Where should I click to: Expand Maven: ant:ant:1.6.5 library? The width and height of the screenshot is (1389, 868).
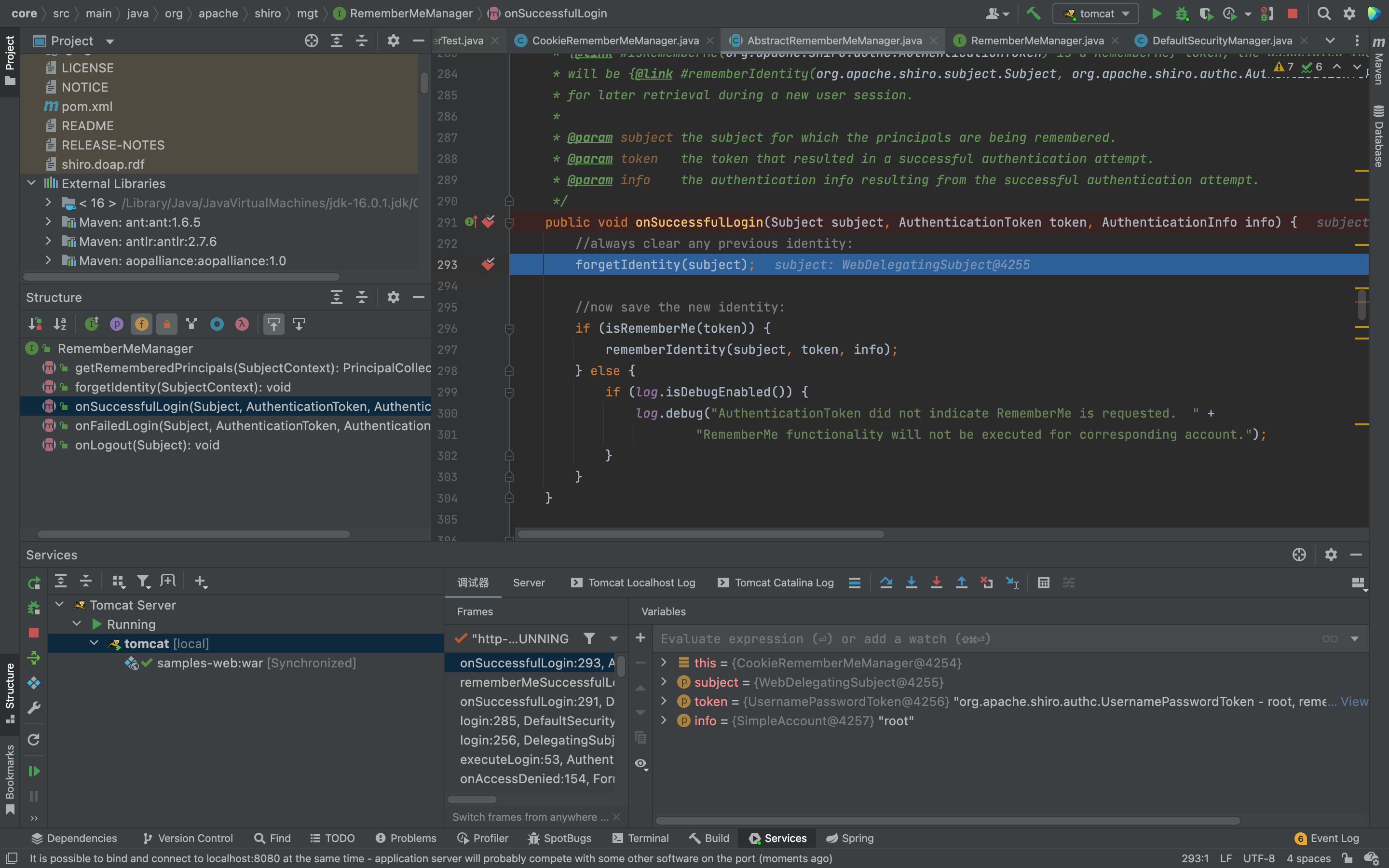(x=49, y=222)
